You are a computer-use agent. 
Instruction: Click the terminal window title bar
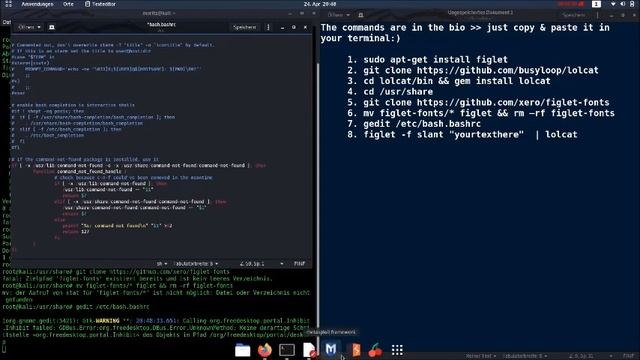tap(159, 13)
